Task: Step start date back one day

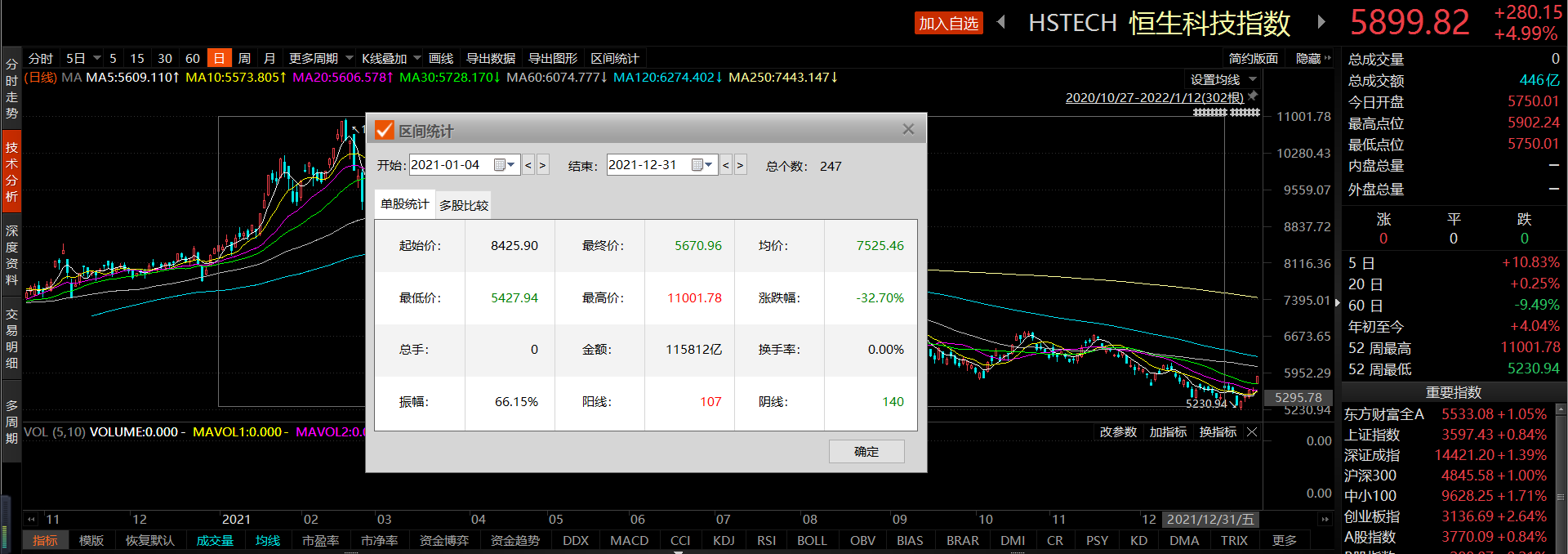Action: tap(528, 165)
